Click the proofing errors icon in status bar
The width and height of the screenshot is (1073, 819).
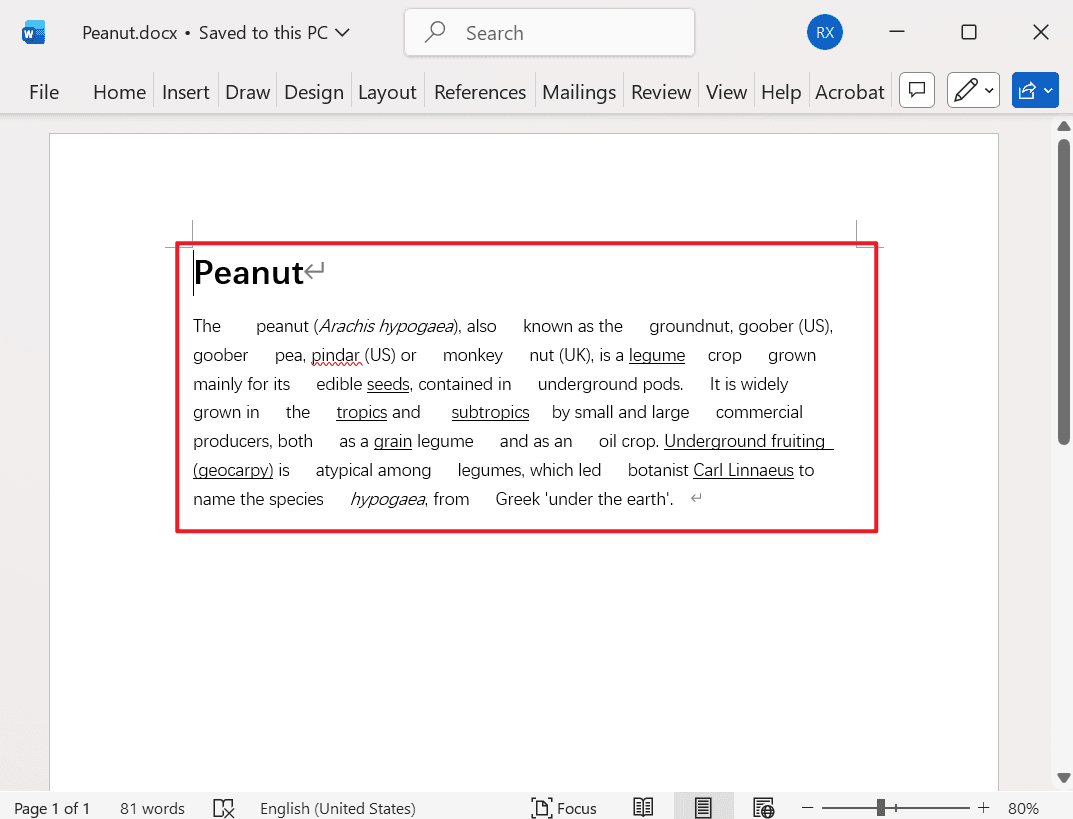[224, 808]
